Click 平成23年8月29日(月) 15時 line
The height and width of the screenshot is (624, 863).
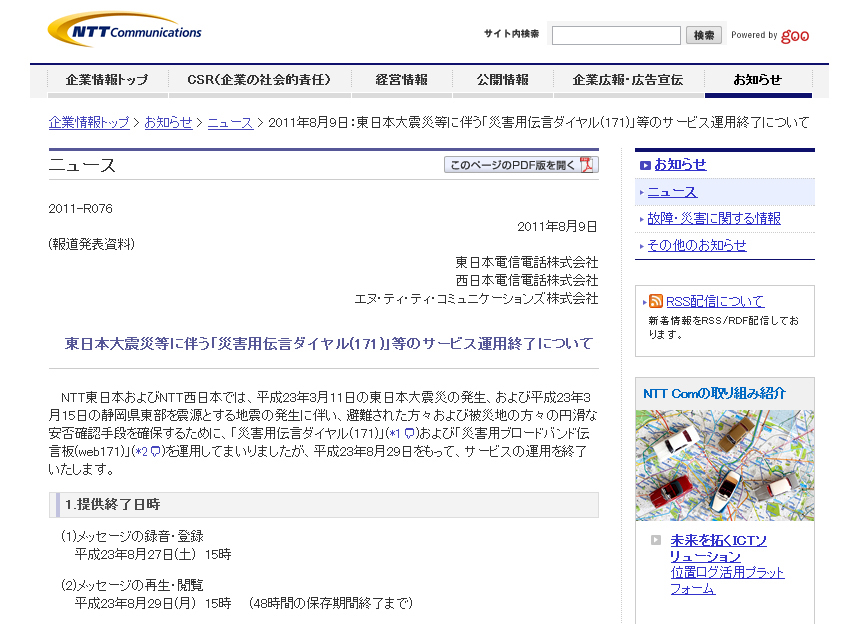(x=153, y=603)
